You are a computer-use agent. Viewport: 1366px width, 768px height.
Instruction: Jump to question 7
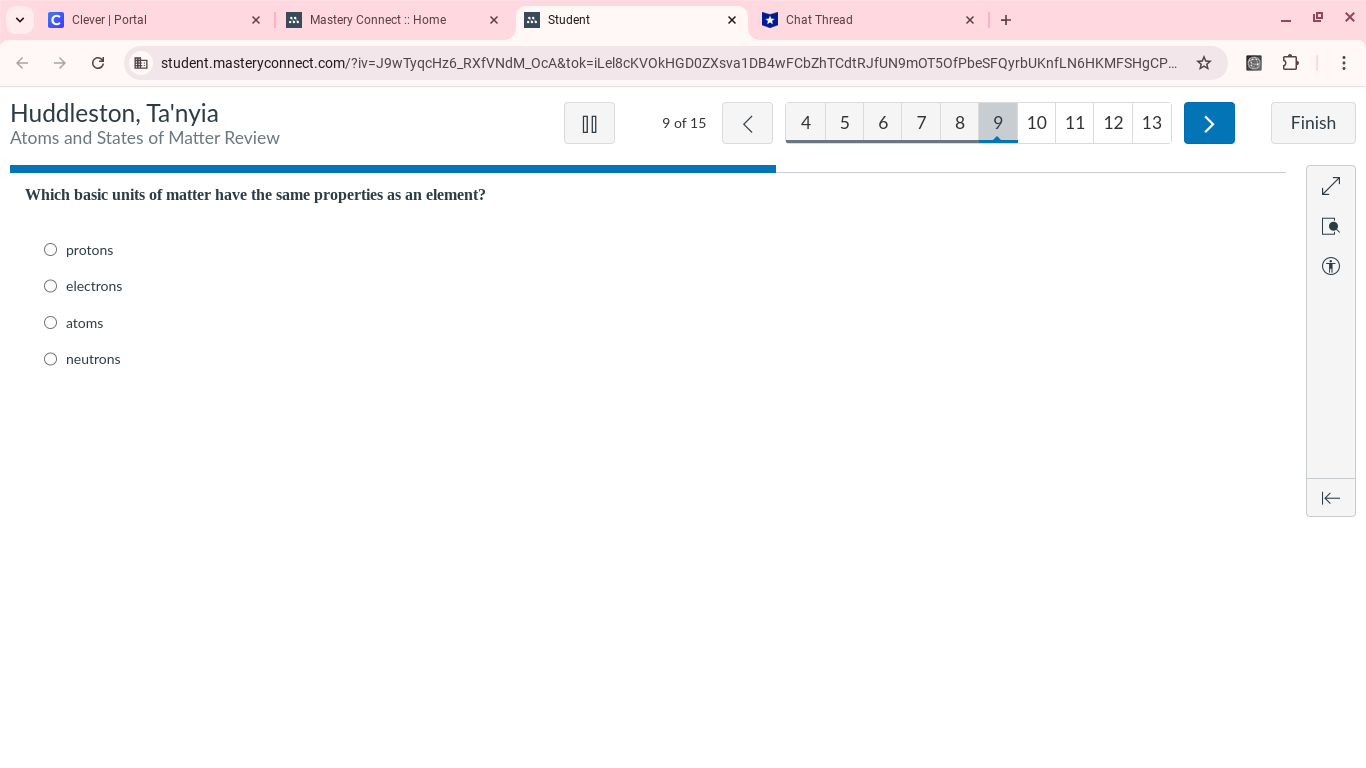point(921,123)
